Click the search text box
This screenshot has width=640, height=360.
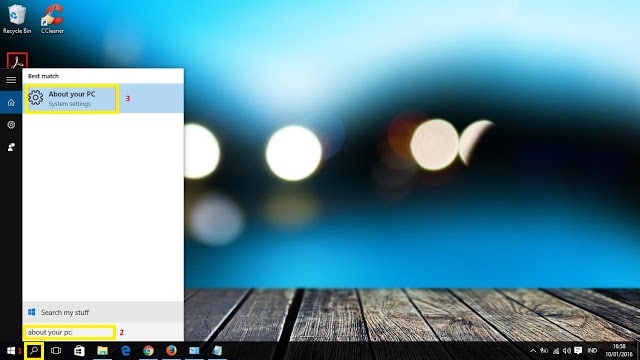click(69, 332)
